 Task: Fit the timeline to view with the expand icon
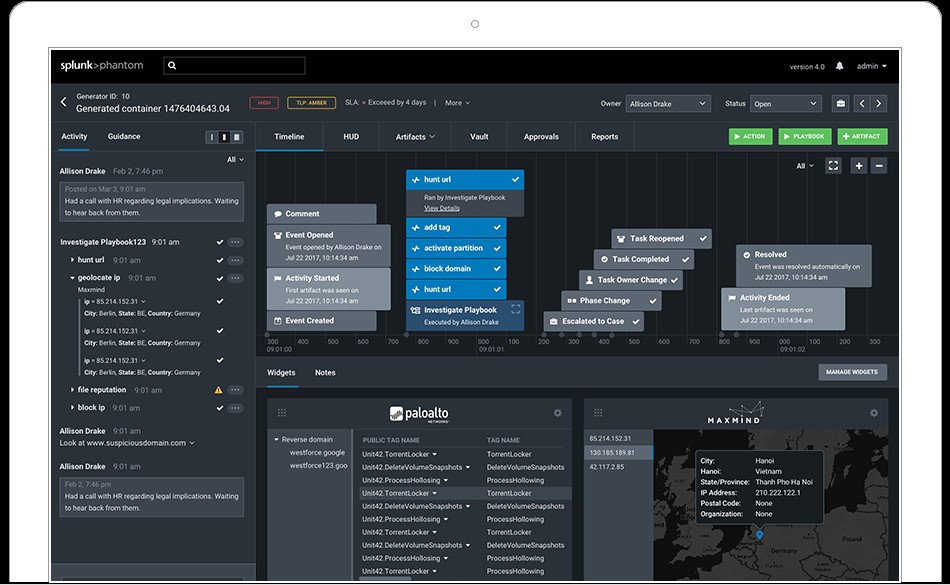pos(834,165)
